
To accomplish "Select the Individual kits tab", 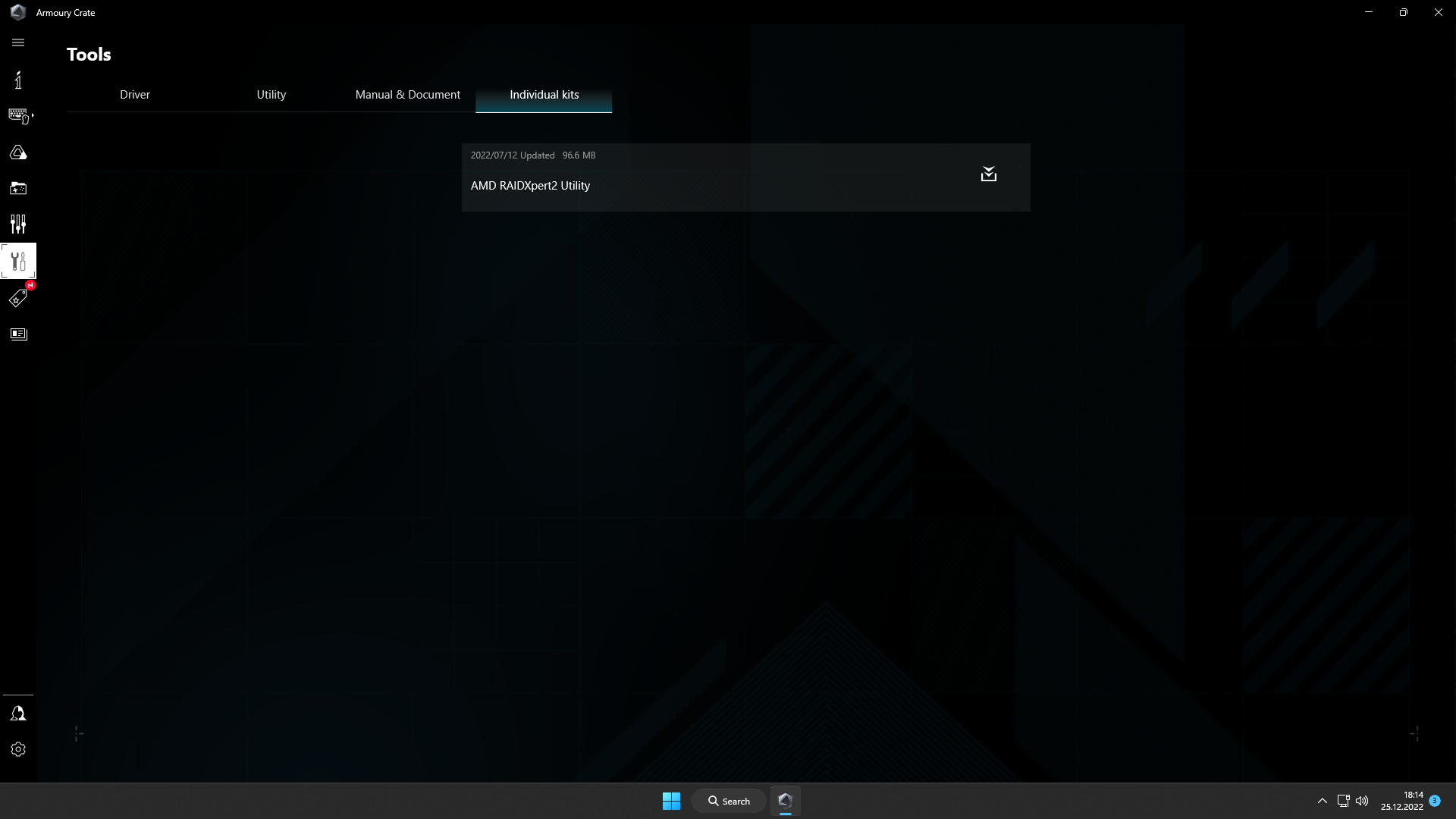I will 544,95.
